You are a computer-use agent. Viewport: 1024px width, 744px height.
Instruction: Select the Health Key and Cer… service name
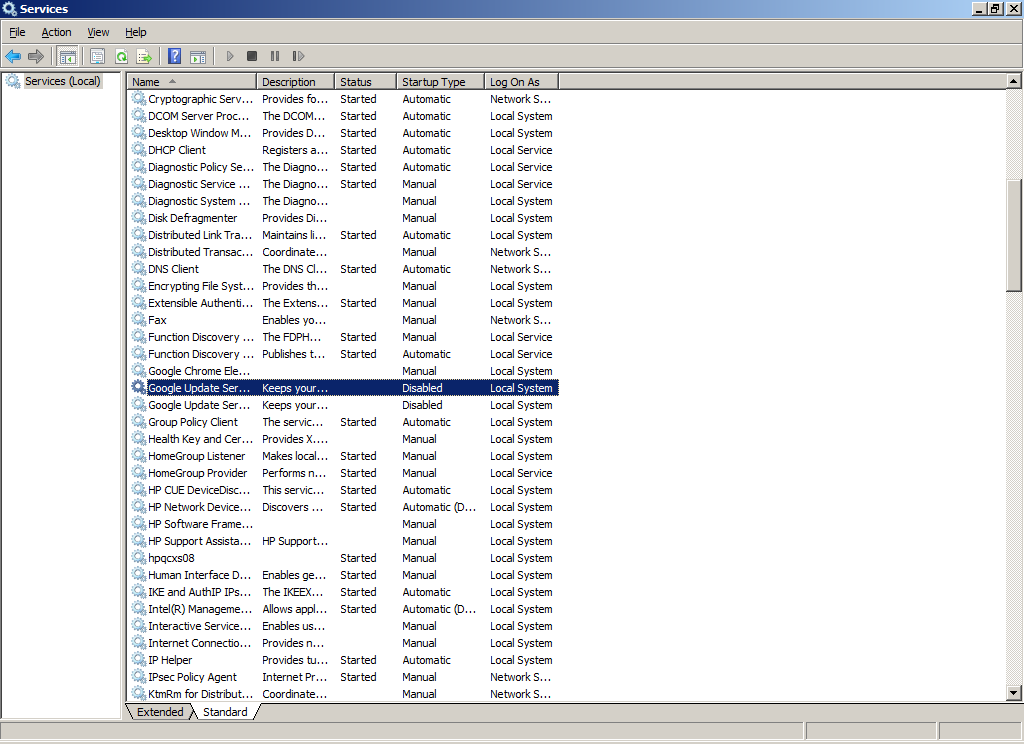click(x=200, y=438)
